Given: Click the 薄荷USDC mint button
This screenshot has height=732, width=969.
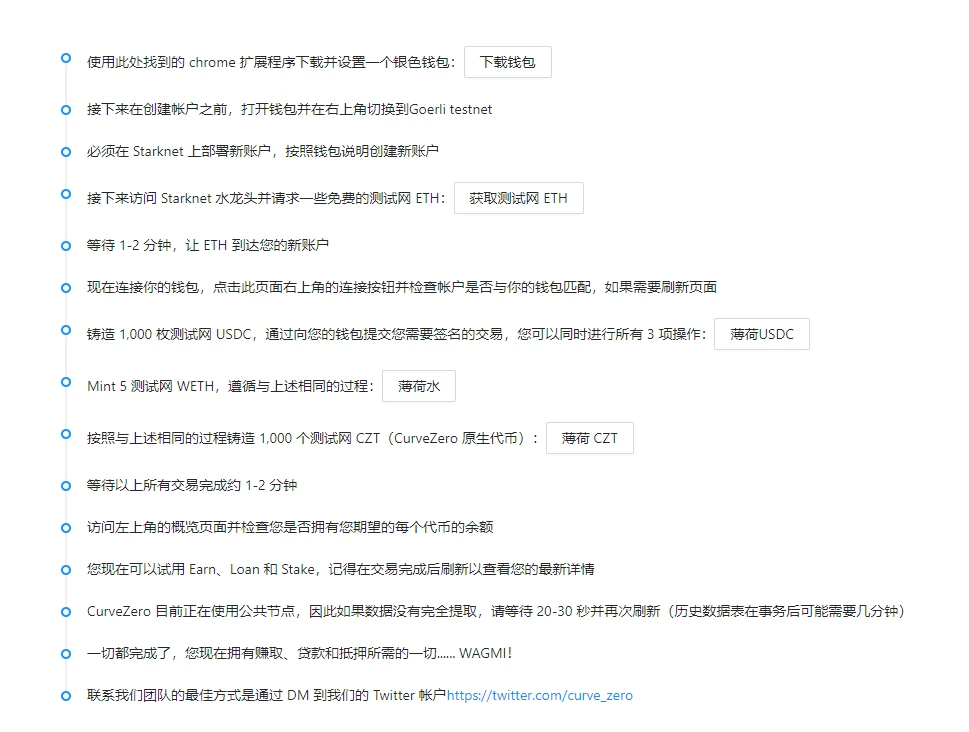Looking at the screenshot, I should tap(761, 334).
